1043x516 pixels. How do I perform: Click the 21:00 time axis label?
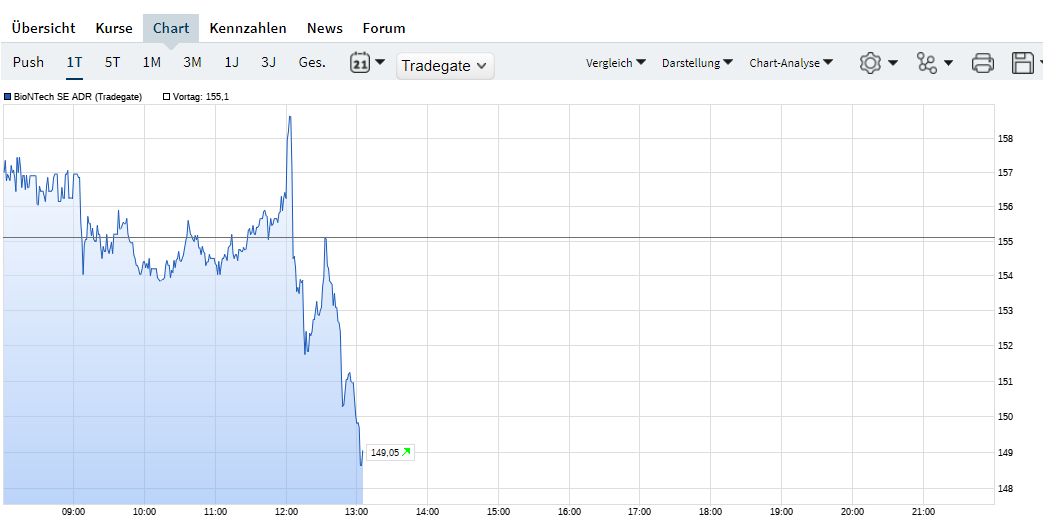923,511
